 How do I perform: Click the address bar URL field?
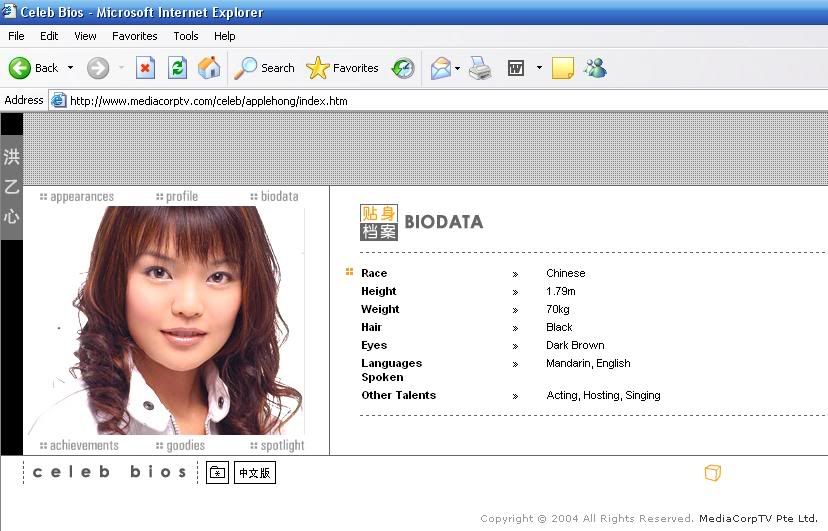coord(438,100)
